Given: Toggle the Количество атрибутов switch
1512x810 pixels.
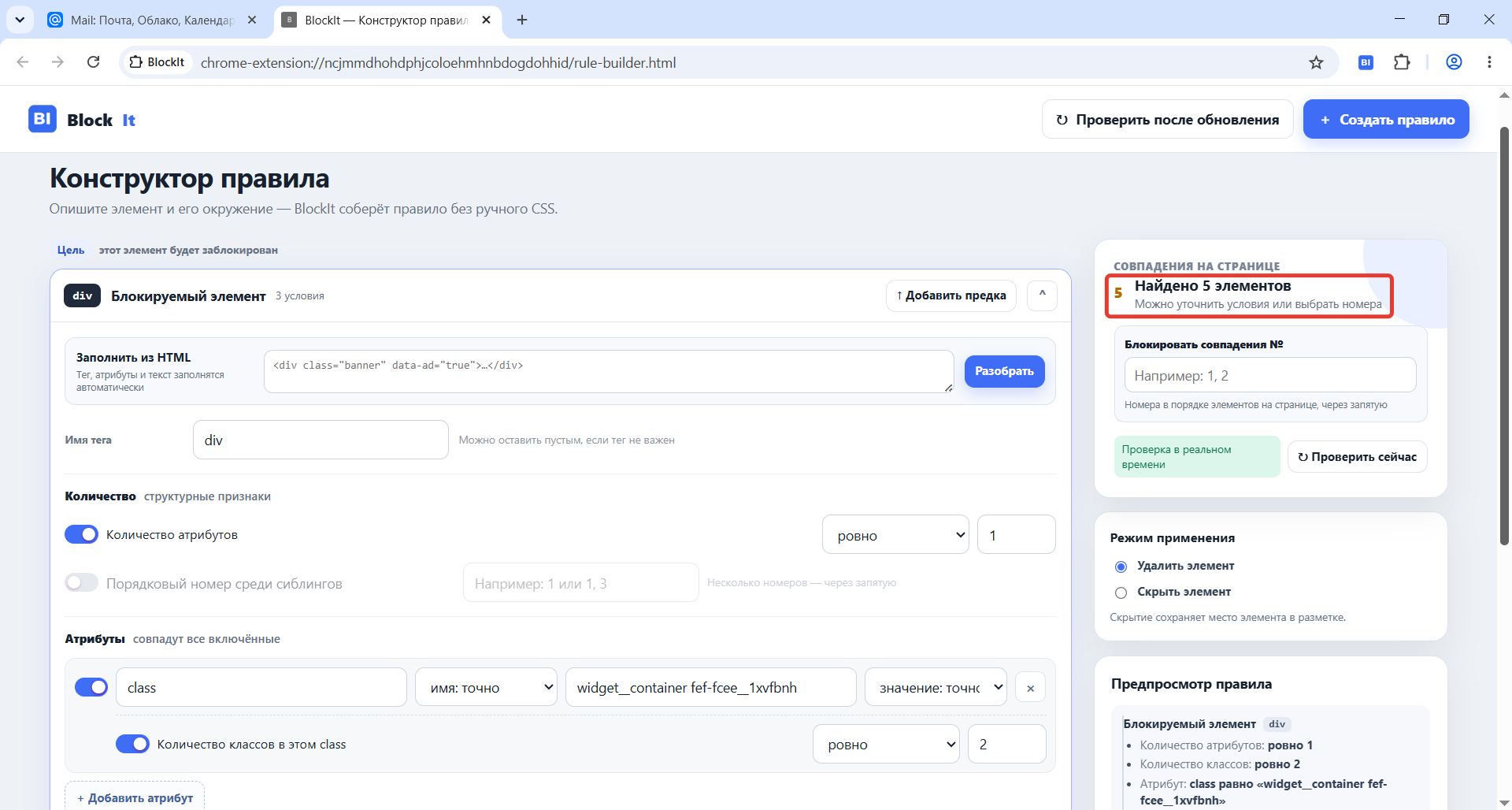Looking at the screenshot, I should coord(82,534).
